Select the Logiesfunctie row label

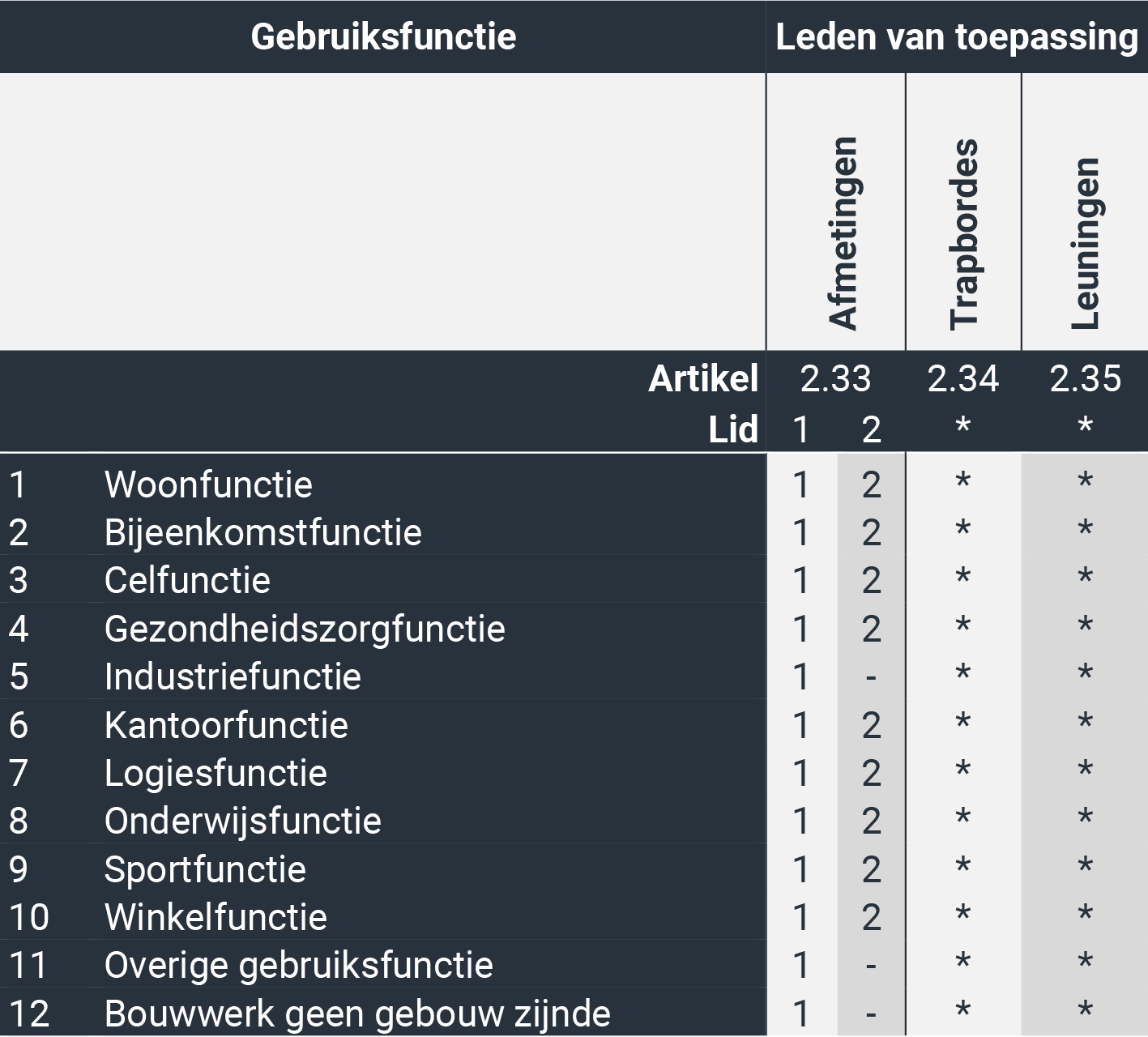(216, 774)
